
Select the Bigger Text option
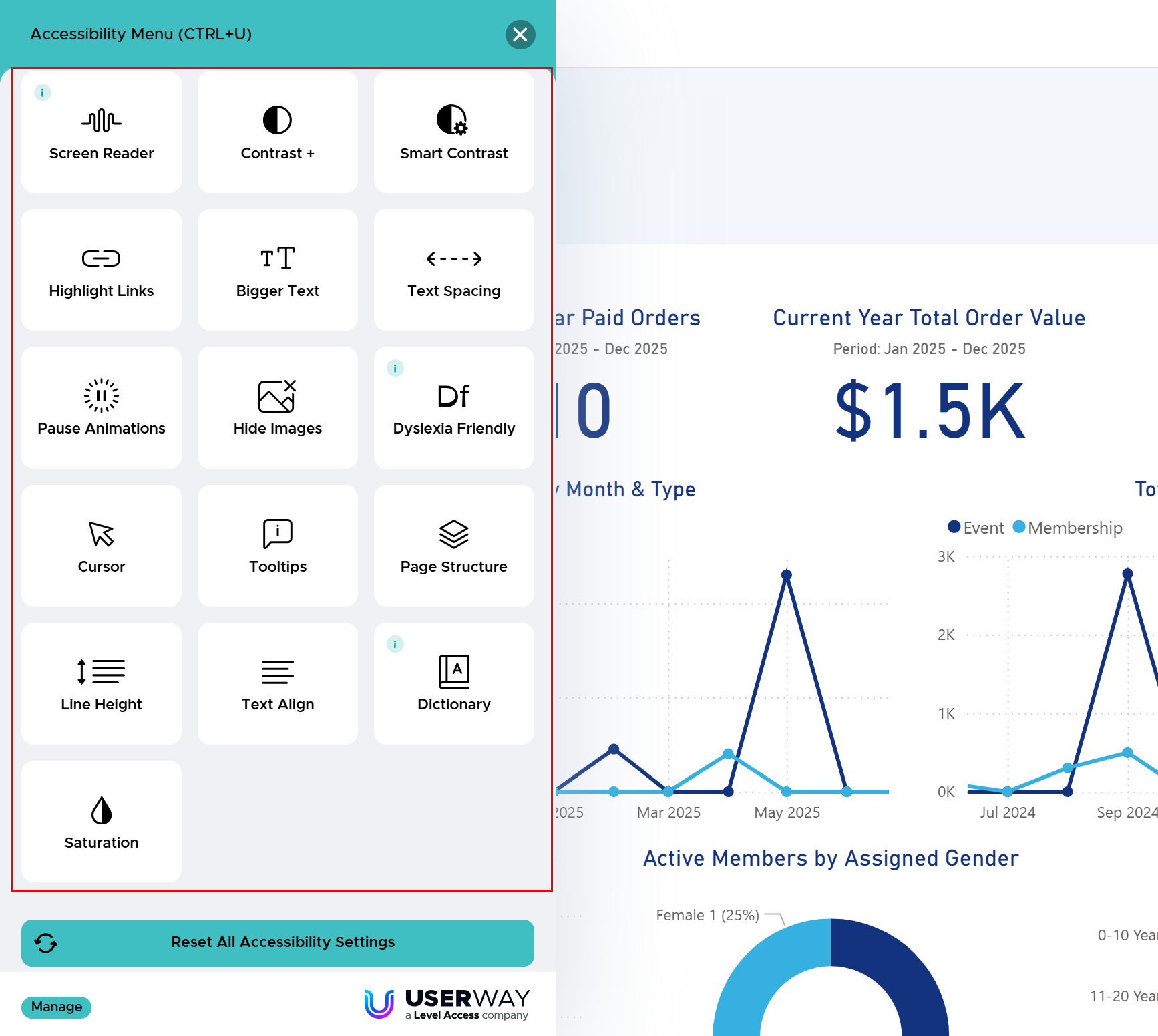pyautogui.click(x=278, y=270)
